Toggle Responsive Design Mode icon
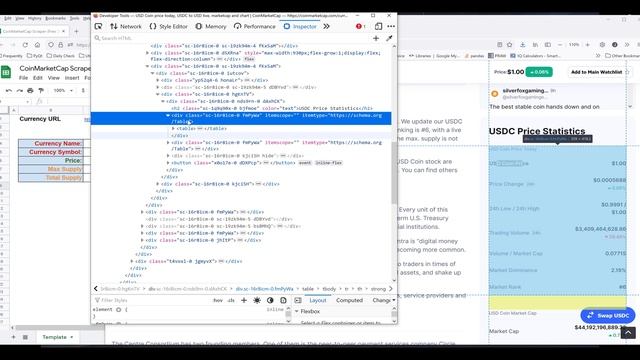 pos(378,26)
